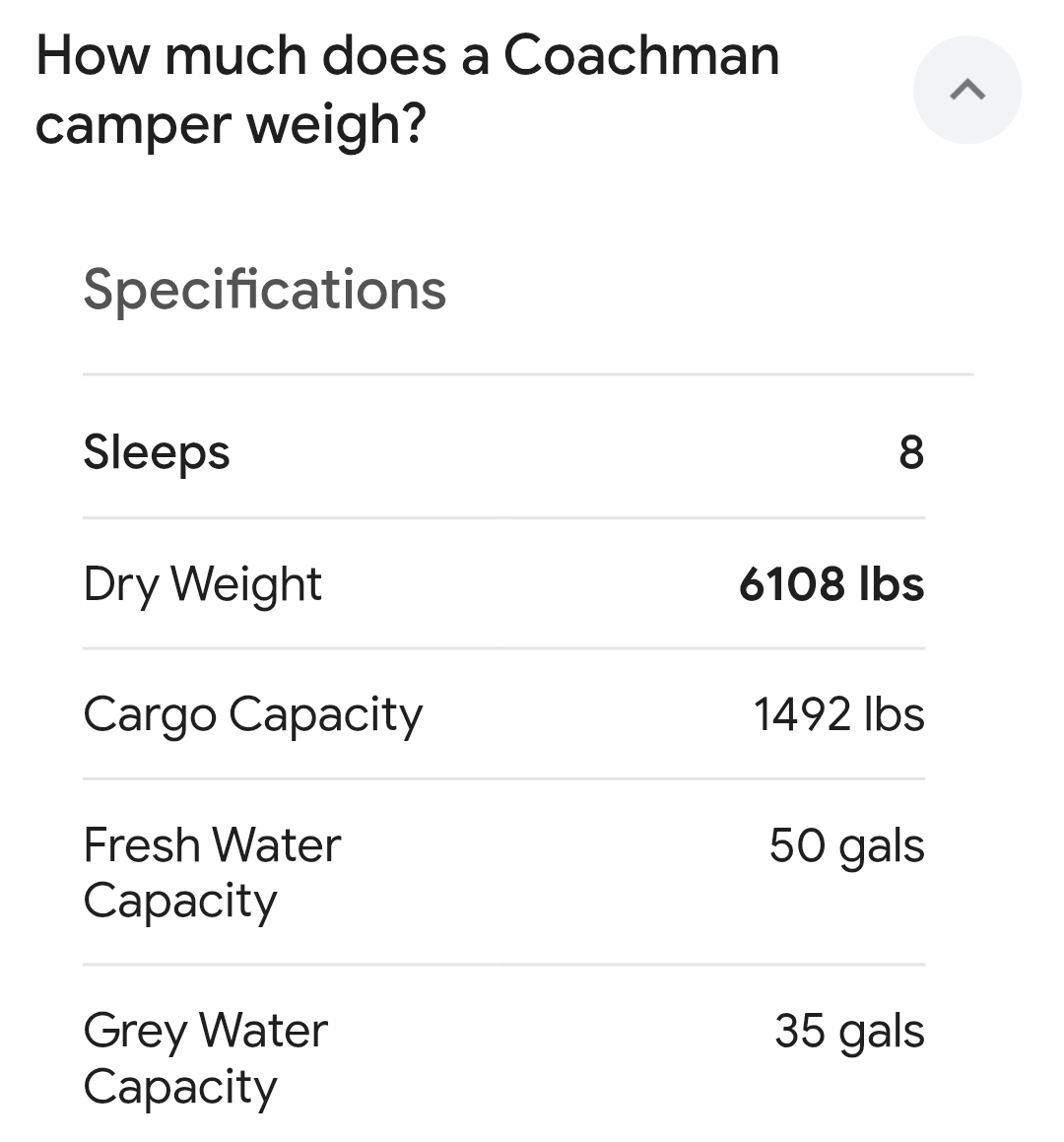Click the 35 gals value

coord(848,1031)
